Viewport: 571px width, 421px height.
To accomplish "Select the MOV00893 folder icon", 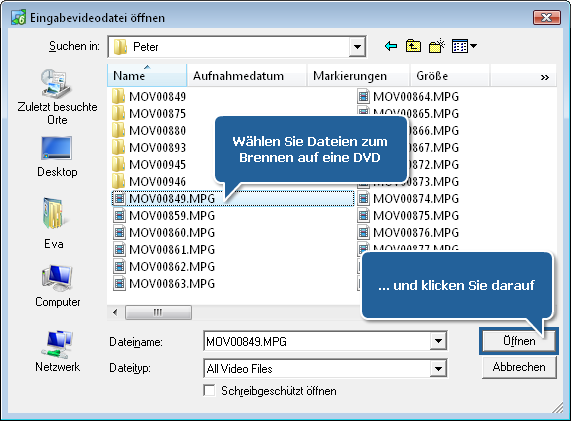I will [x=119, y=147].
